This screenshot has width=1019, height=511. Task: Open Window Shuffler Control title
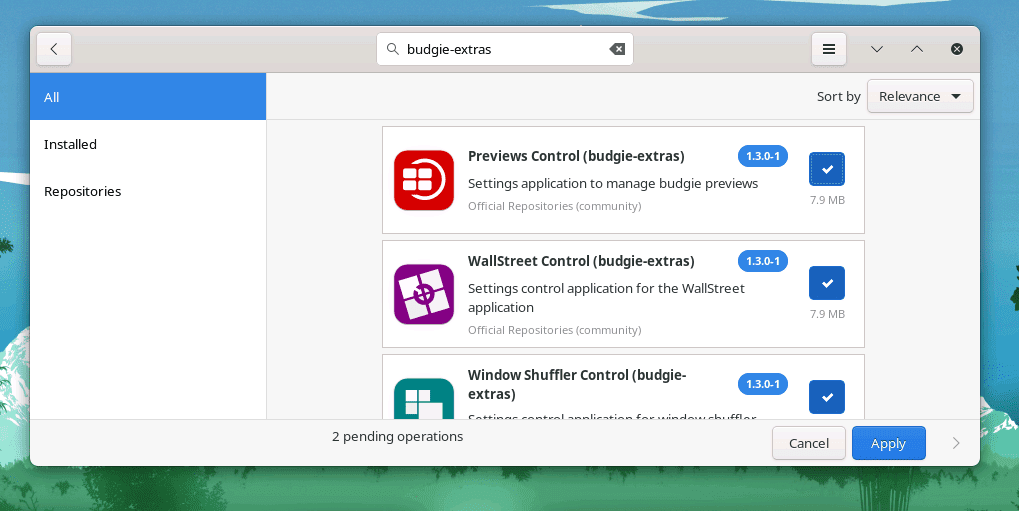pos(577,384)
